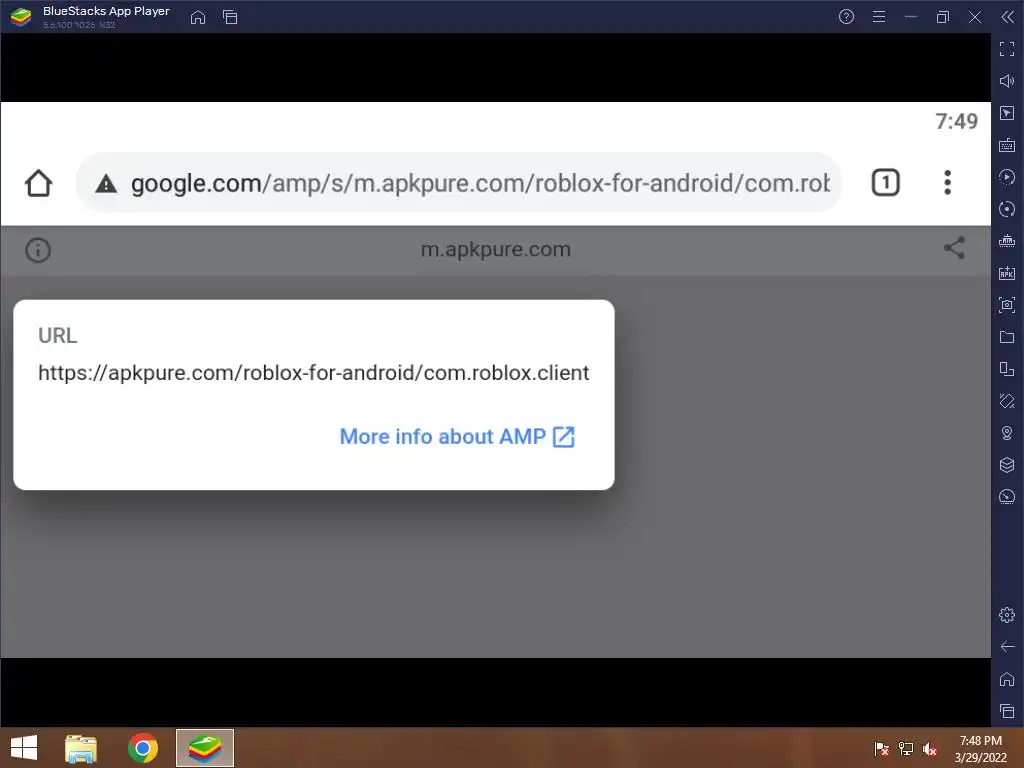Open eco mode gauge icon

[1007, 497]
